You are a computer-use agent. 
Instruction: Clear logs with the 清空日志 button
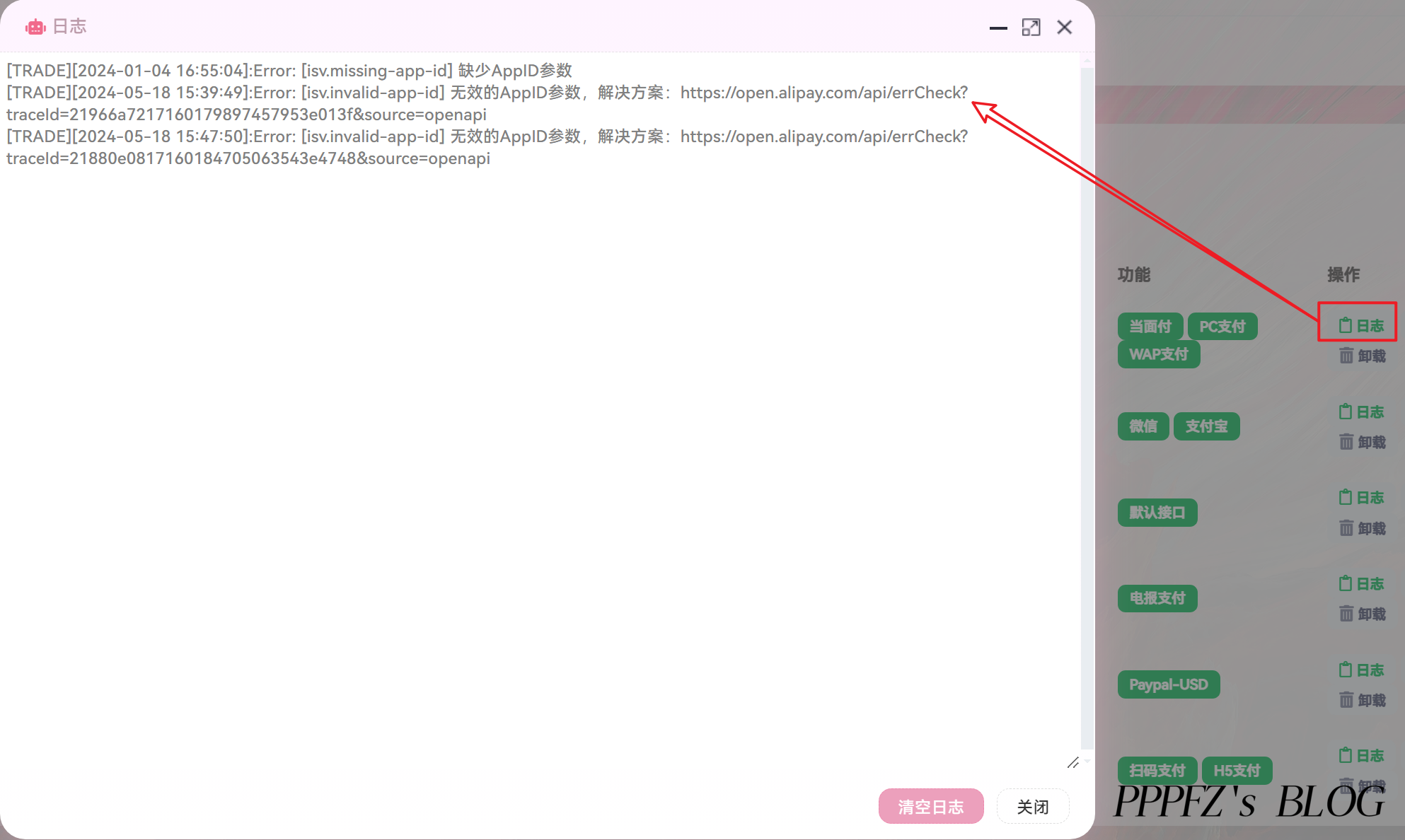pos(931,806)
